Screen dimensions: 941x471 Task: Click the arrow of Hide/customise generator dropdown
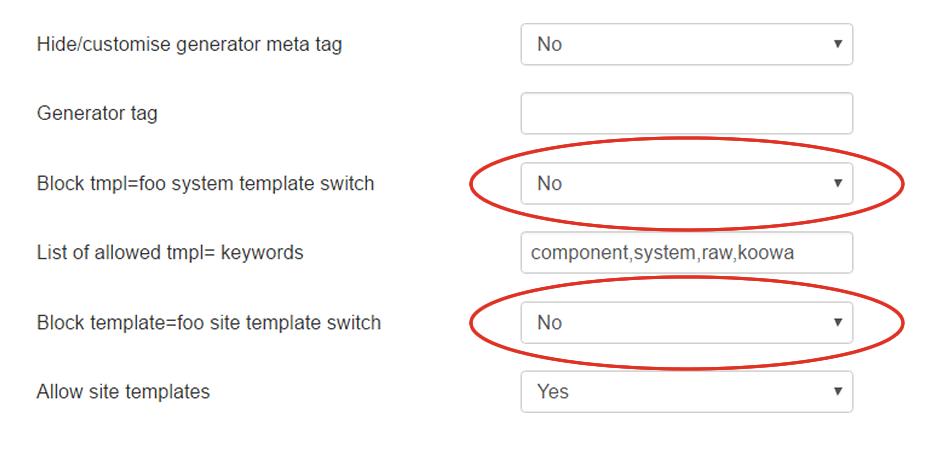(x=838, y=44)
